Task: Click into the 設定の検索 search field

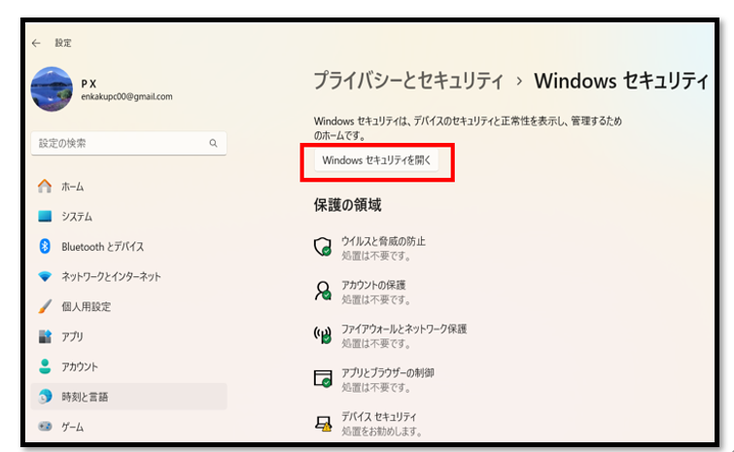Action: (129, 143)
